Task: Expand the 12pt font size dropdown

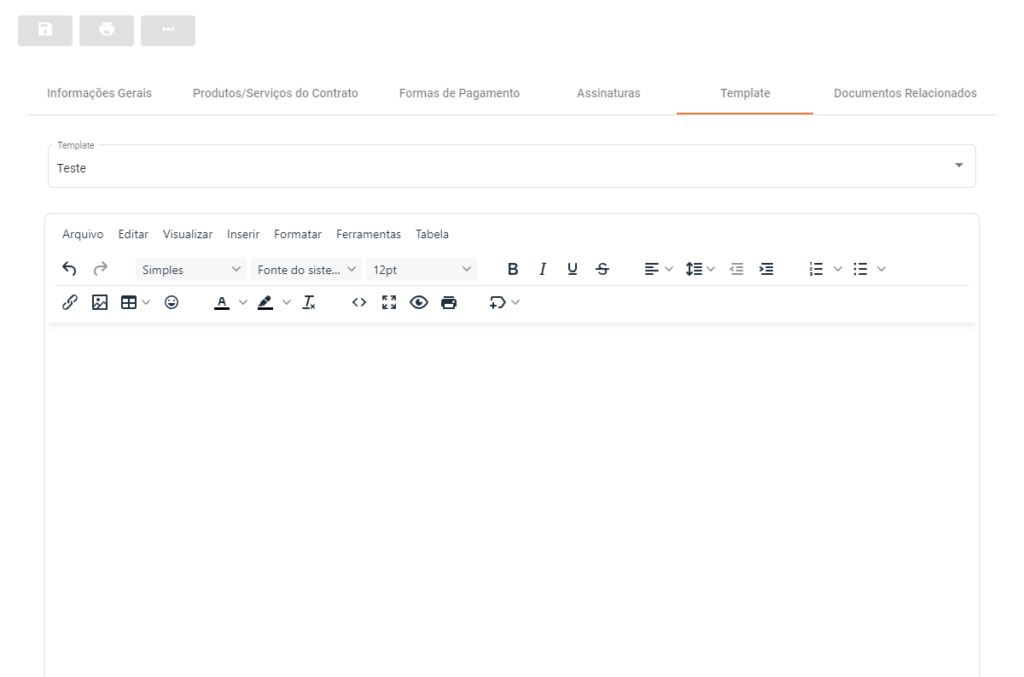Action: (421, 269)
